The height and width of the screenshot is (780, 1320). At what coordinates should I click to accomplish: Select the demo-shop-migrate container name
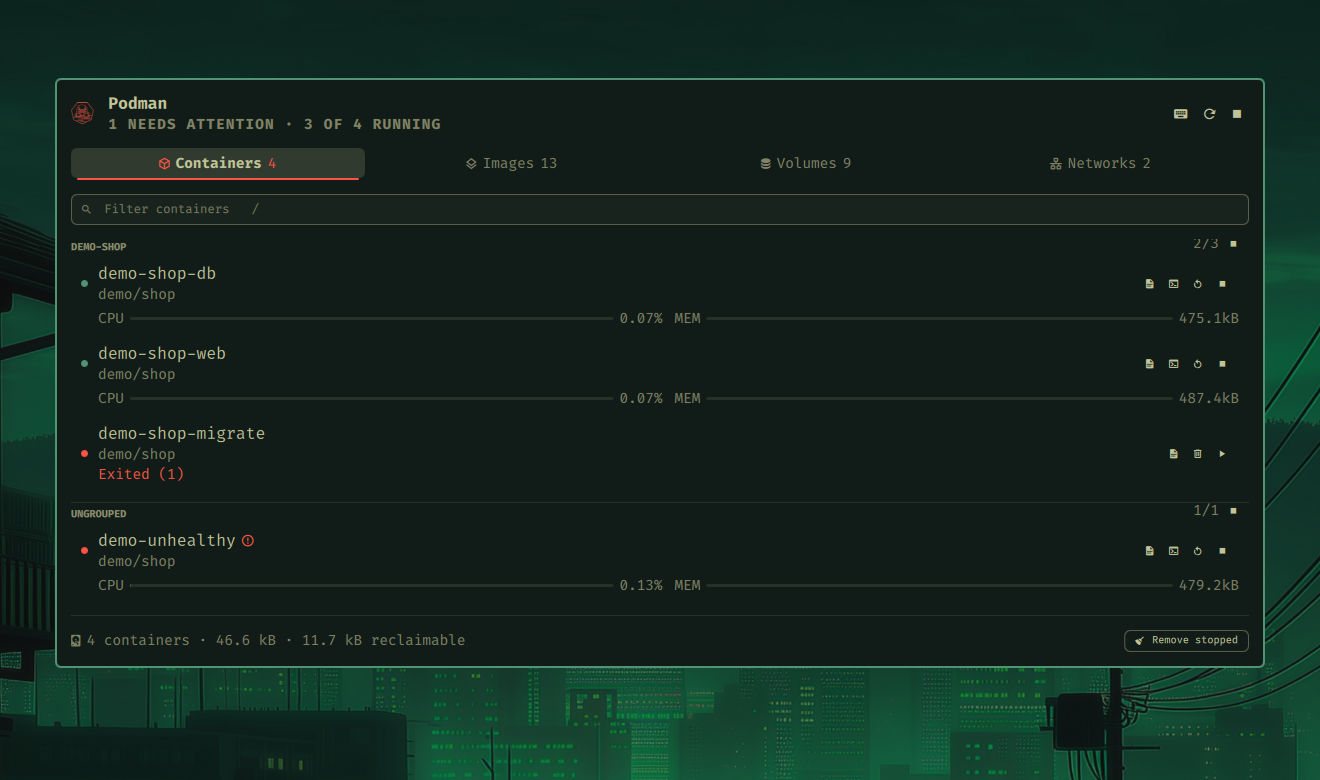(182, 433)
